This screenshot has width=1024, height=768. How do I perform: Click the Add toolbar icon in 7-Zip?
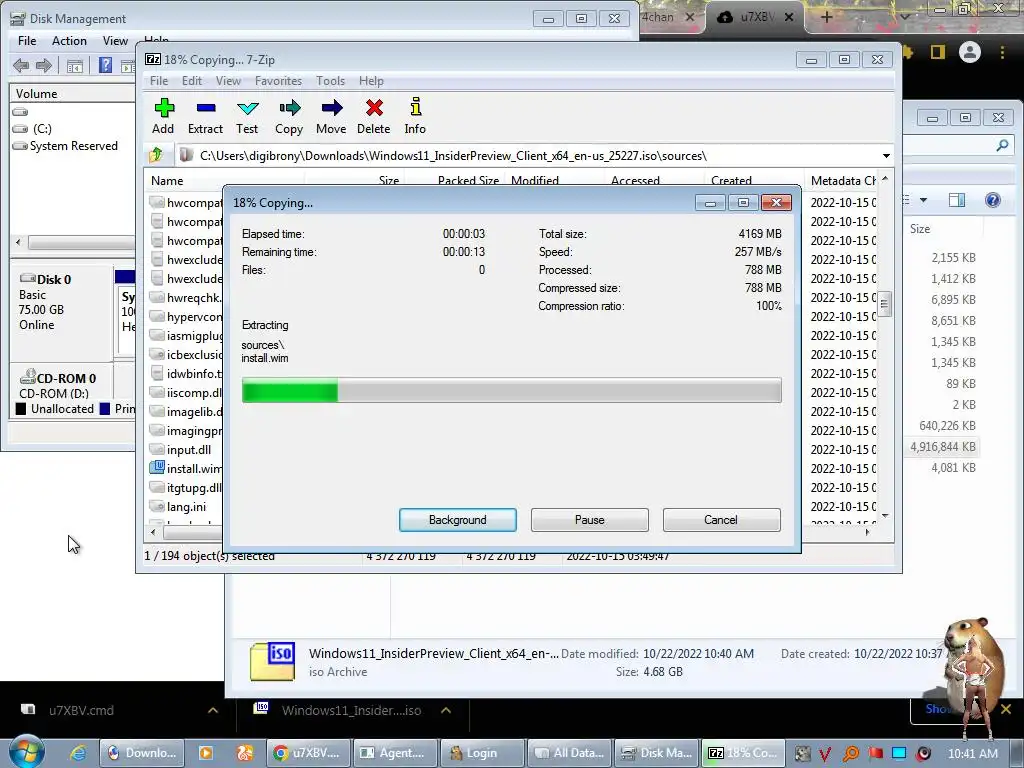[164, 108]
